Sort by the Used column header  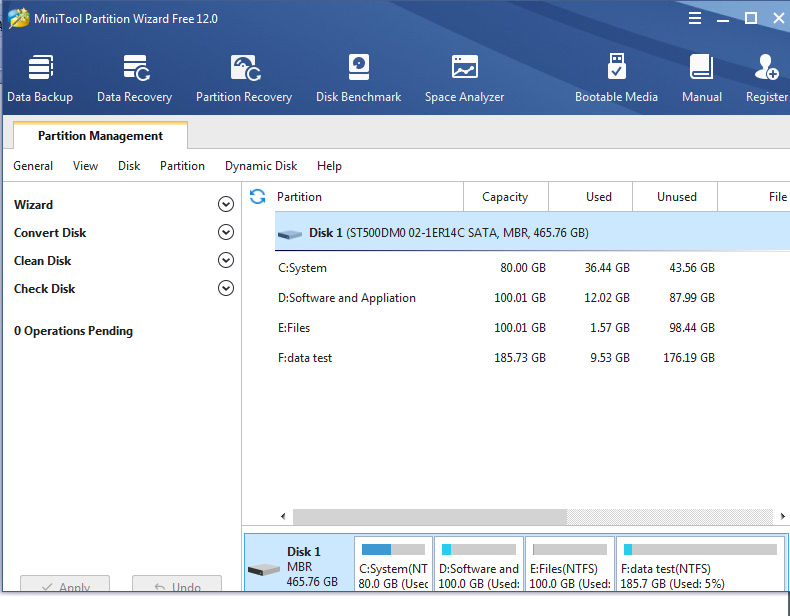pos(590,197)
